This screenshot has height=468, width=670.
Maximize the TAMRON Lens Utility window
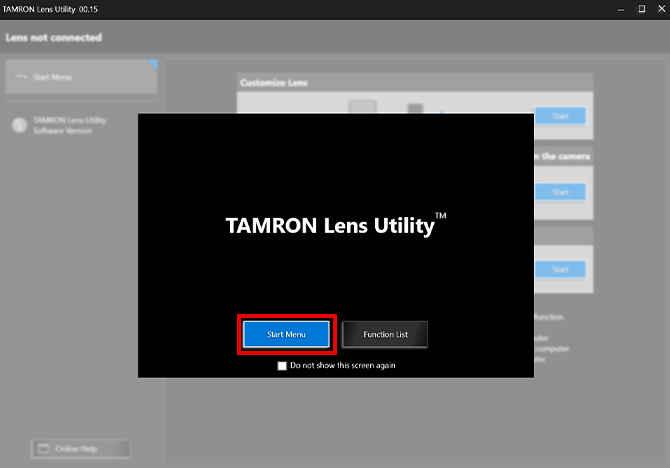point(641,9)
